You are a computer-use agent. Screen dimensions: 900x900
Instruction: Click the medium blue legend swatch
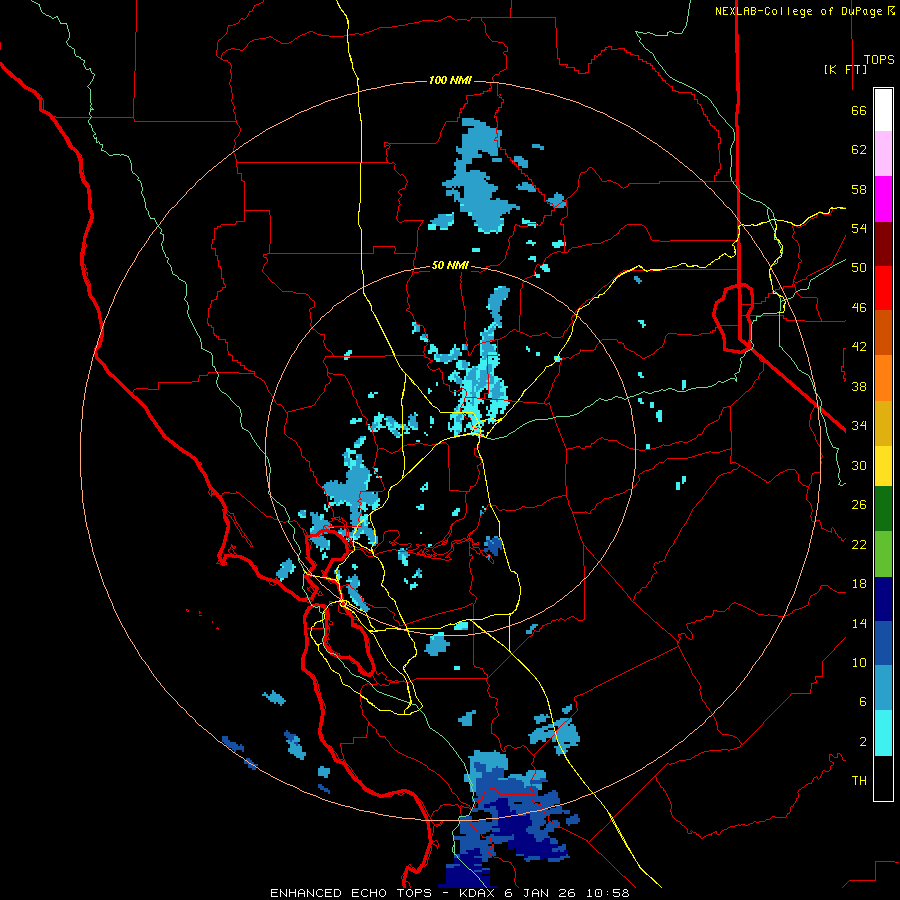click(883, 643)
